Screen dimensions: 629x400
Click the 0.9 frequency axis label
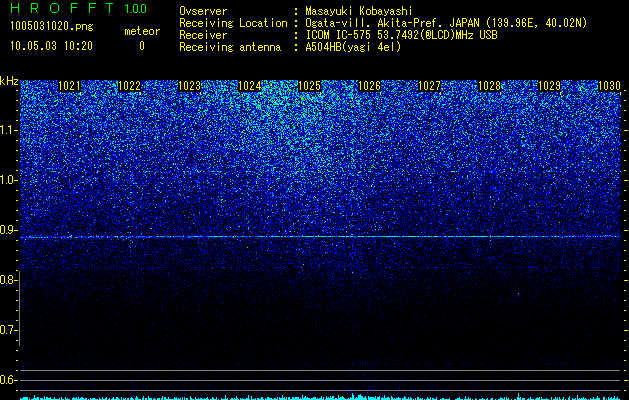click(x=8, y=230)
